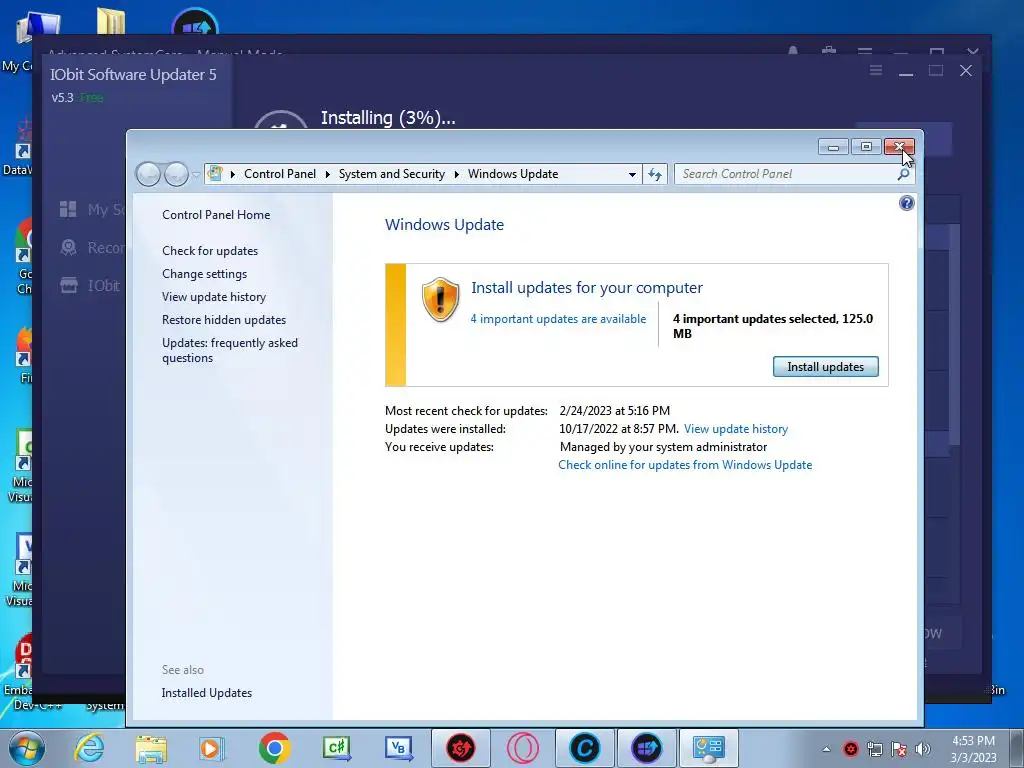This screenshot has height=768, width=1024.
Task: Switch to IObit Software Updater taskbar icon
Action: (x=647, y=748)
